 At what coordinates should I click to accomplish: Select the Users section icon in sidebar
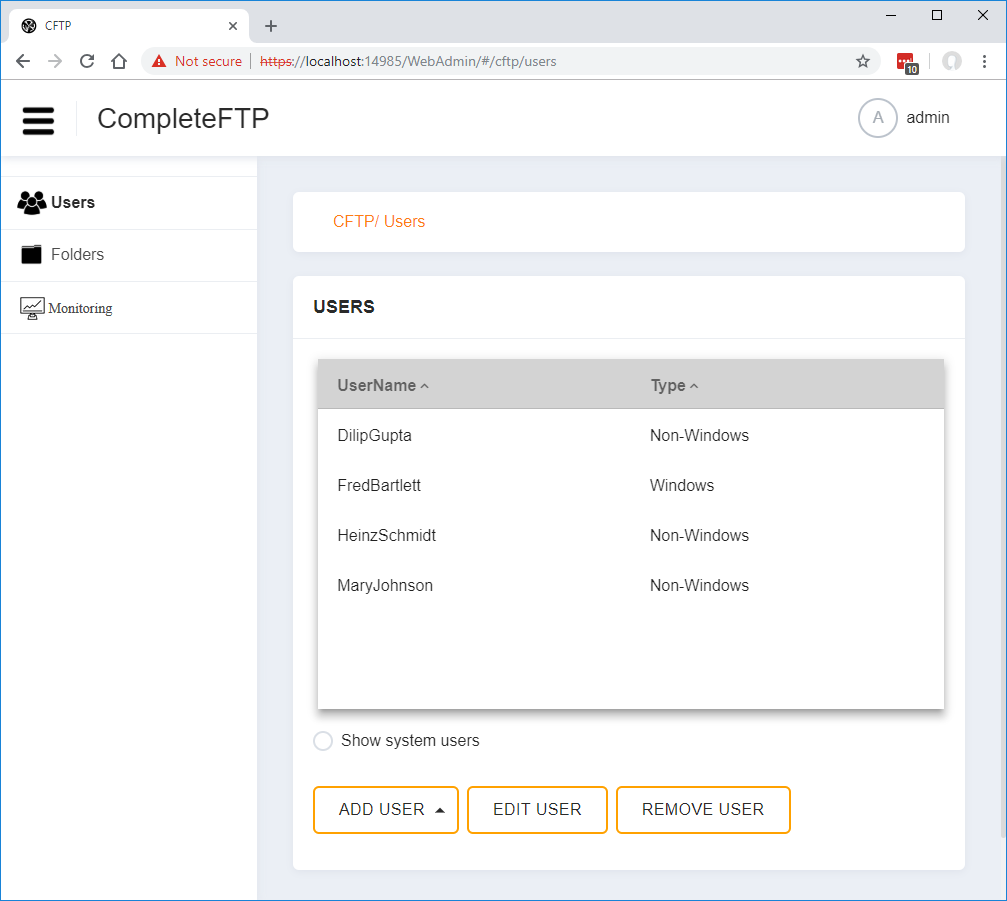click(32, 202)
